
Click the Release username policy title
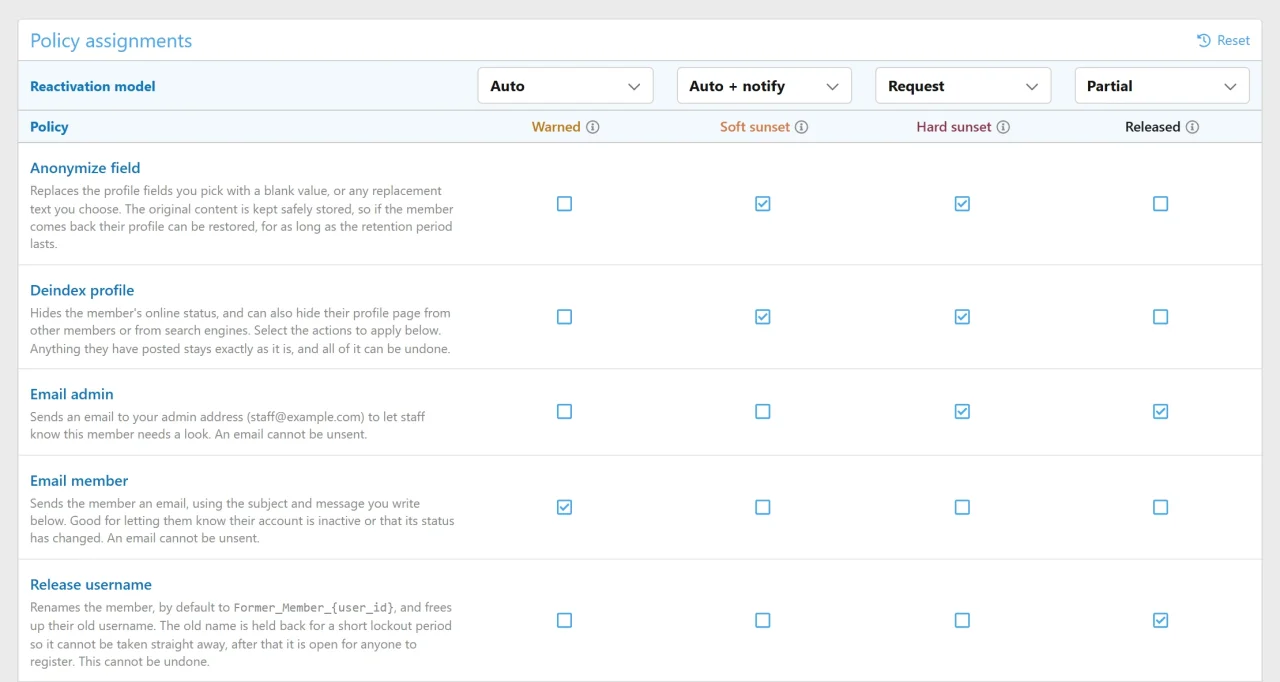pos(91,585)
